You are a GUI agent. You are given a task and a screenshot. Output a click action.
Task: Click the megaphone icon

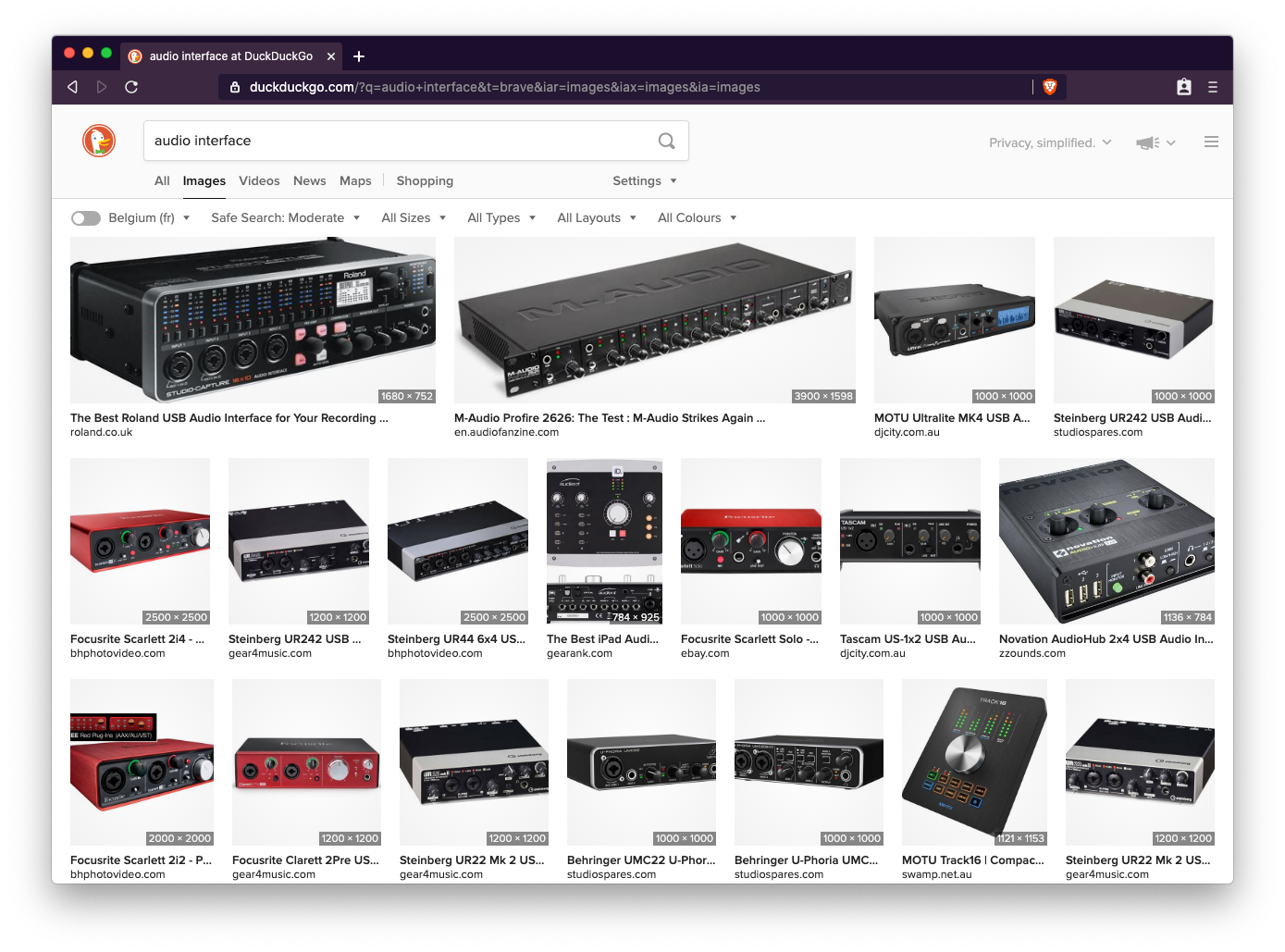pos(1148,142)
